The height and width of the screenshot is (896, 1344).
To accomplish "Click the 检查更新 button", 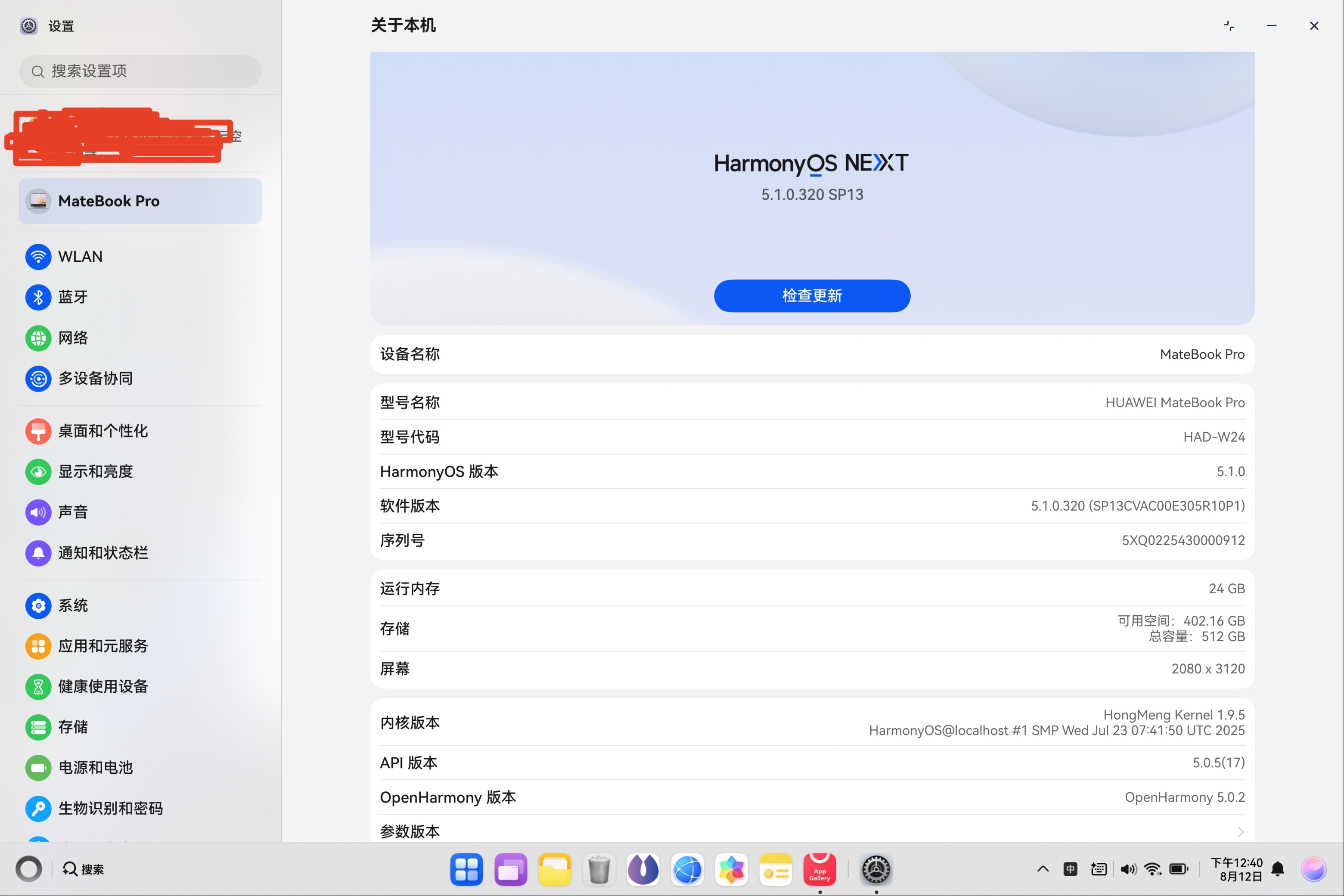I will point(812,295).
